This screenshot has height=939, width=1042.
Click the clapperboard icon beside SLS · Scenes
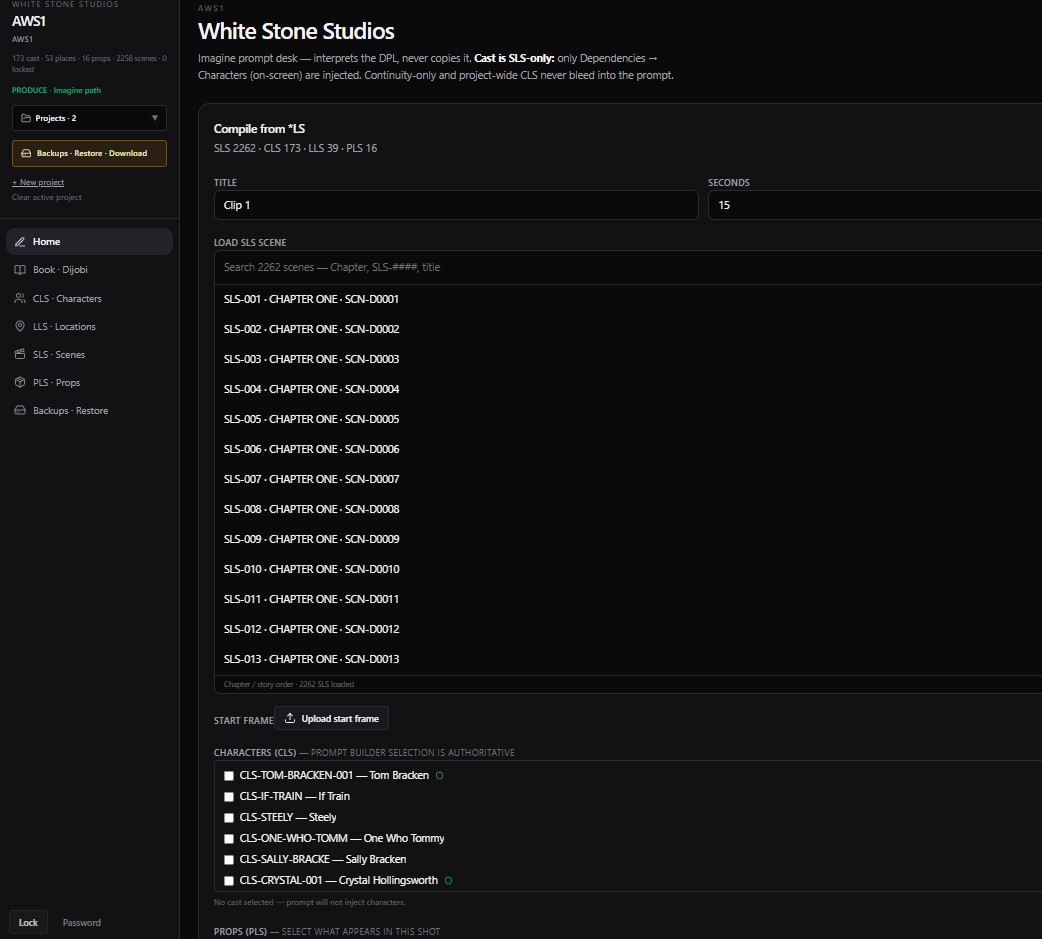[20, 354]
